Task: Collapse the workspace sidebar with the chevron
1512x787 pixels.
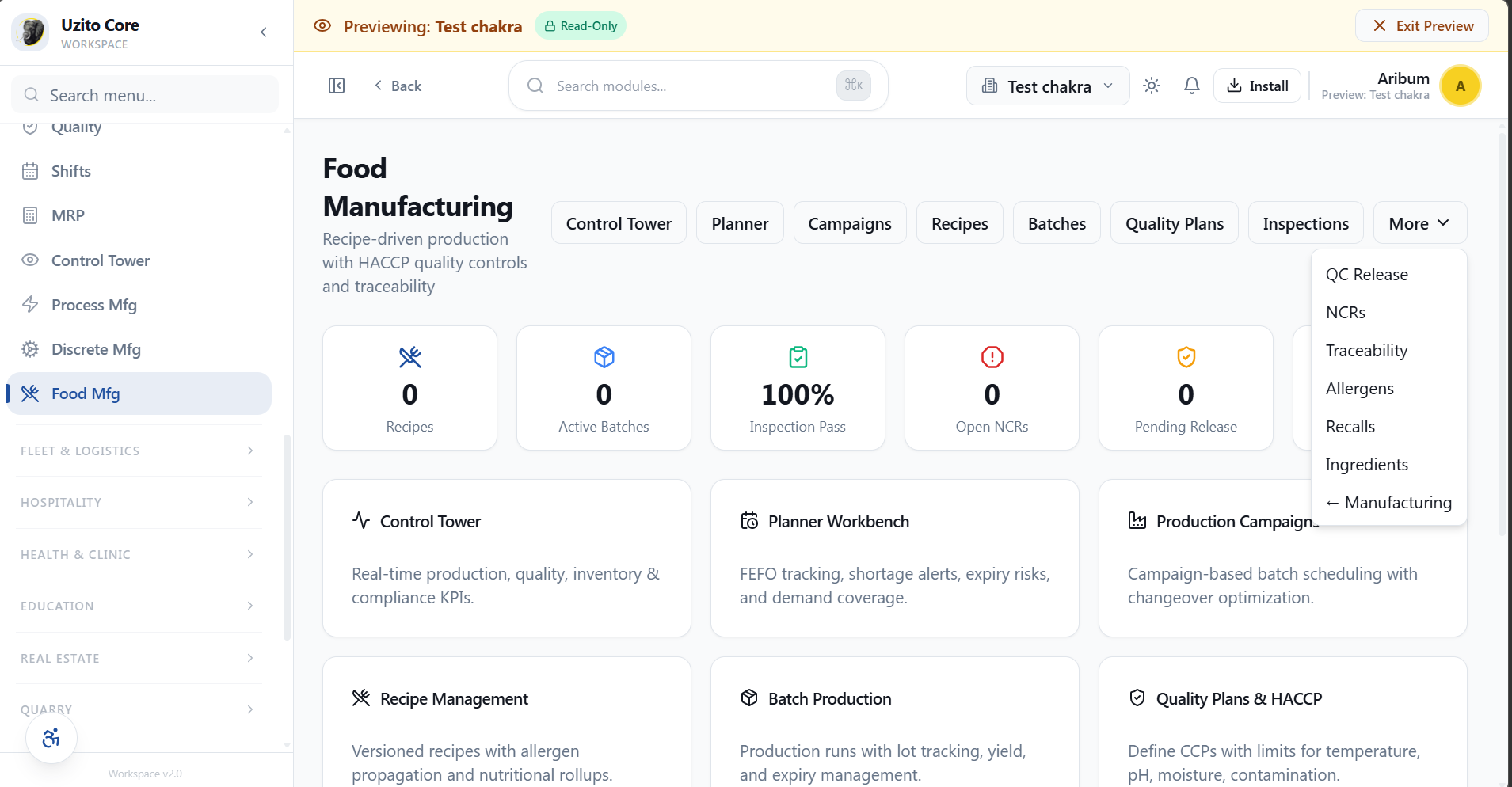Action: click(x=264, y=32)
